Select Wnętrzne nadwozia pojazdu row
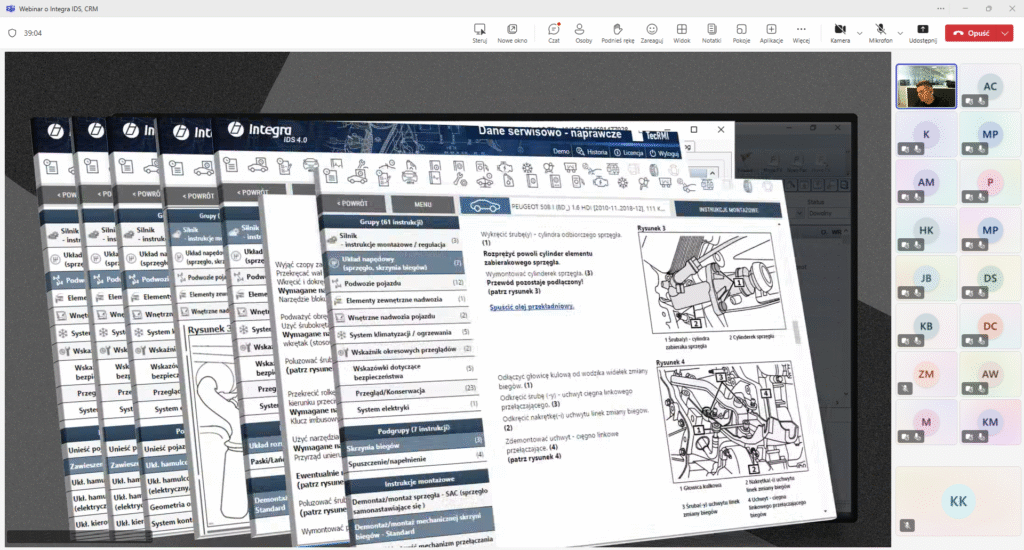Screen dimensions: 1024x550 402,316
